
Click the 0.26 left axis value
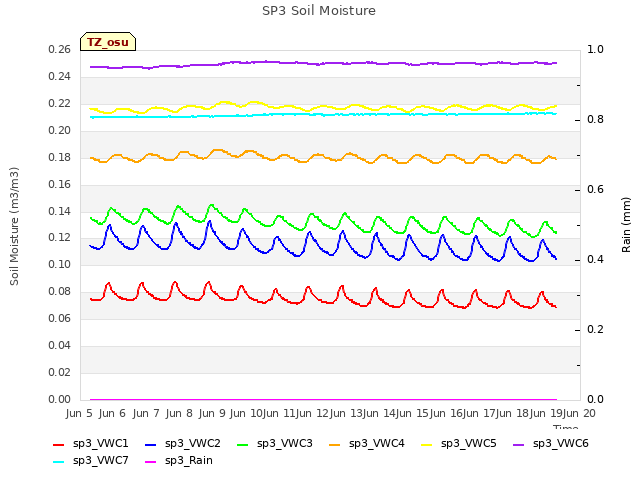pyautogui.click(x=60, y=50)
